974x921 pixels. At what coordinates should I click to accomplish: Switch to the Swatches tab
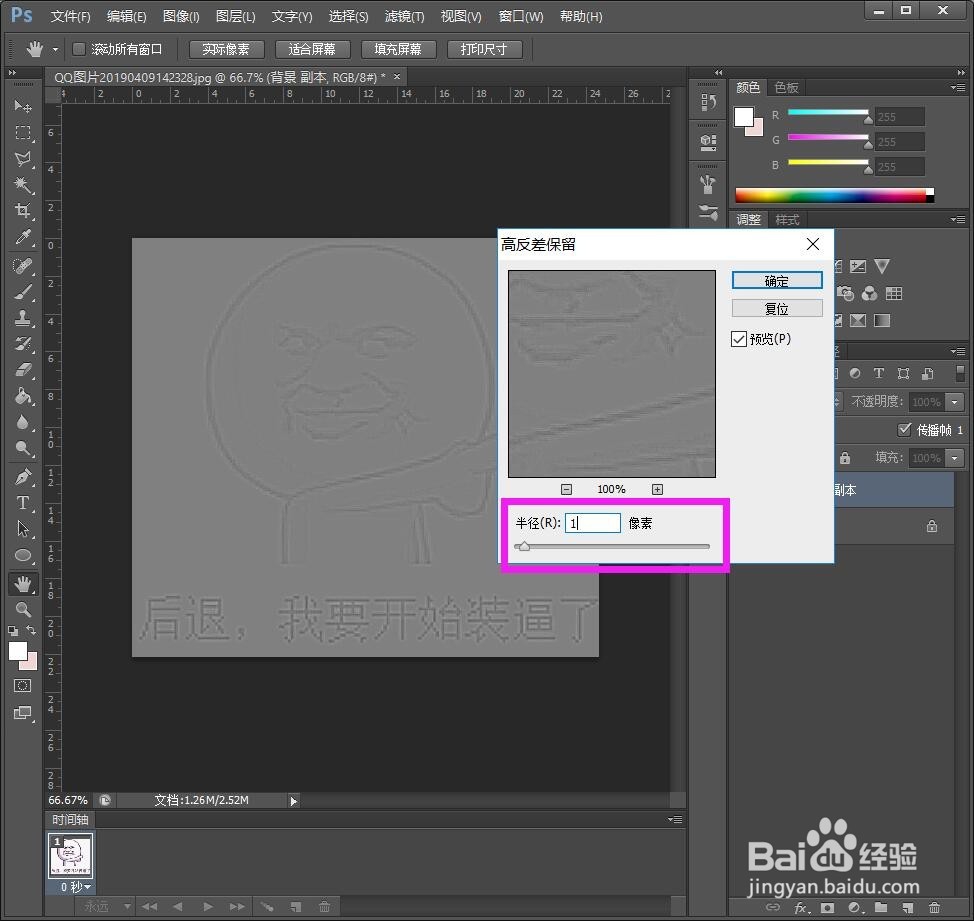tap(786, 88)
